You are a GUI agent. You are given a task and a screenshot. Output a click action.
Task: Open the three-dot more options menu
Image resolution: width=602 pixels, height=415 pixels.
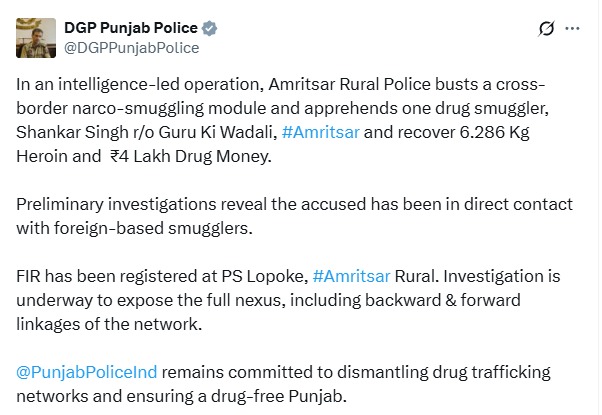click(x=572, y=29)
